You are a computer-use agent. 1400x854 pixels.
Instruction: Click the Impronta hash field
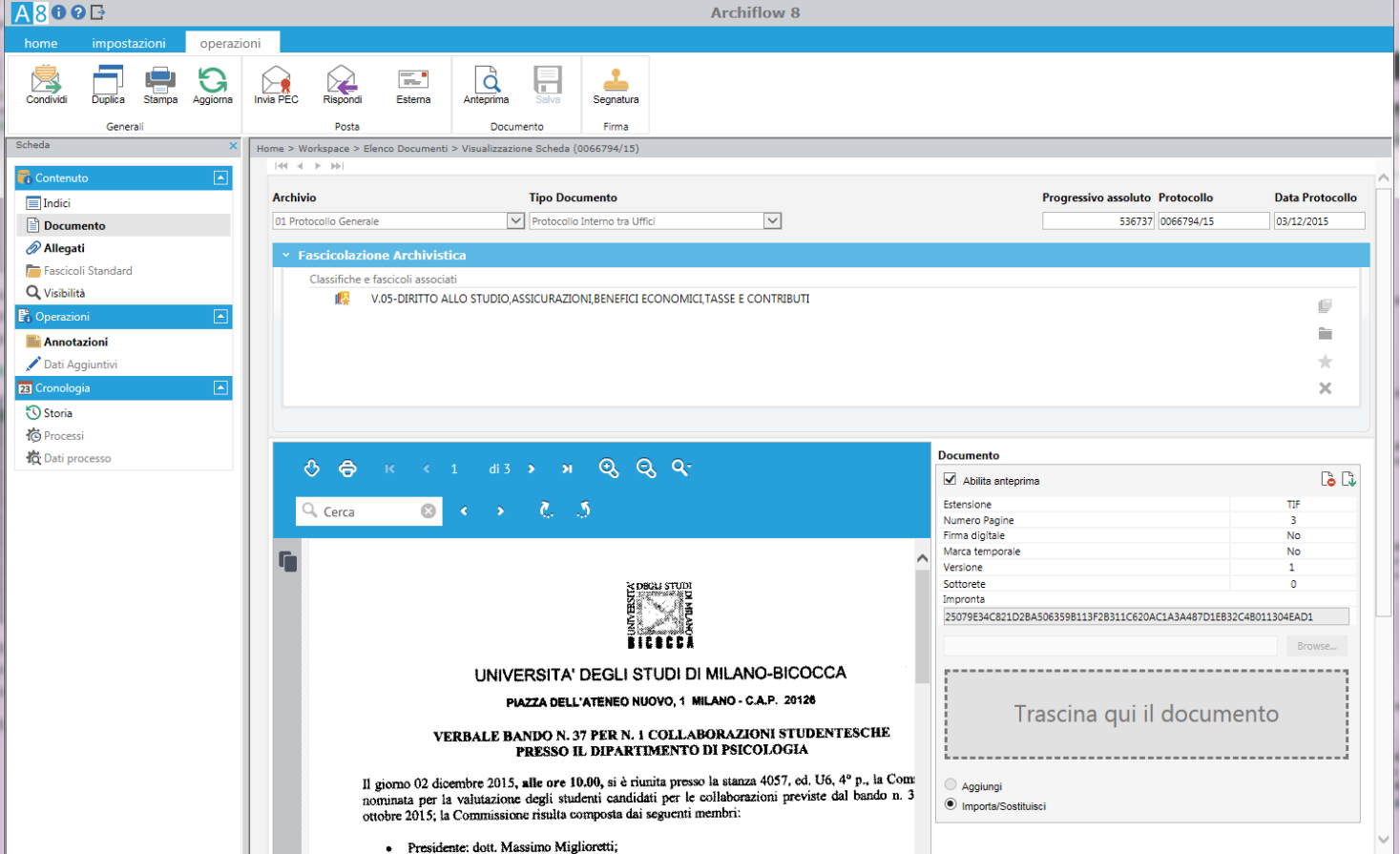click(1146, 616)
